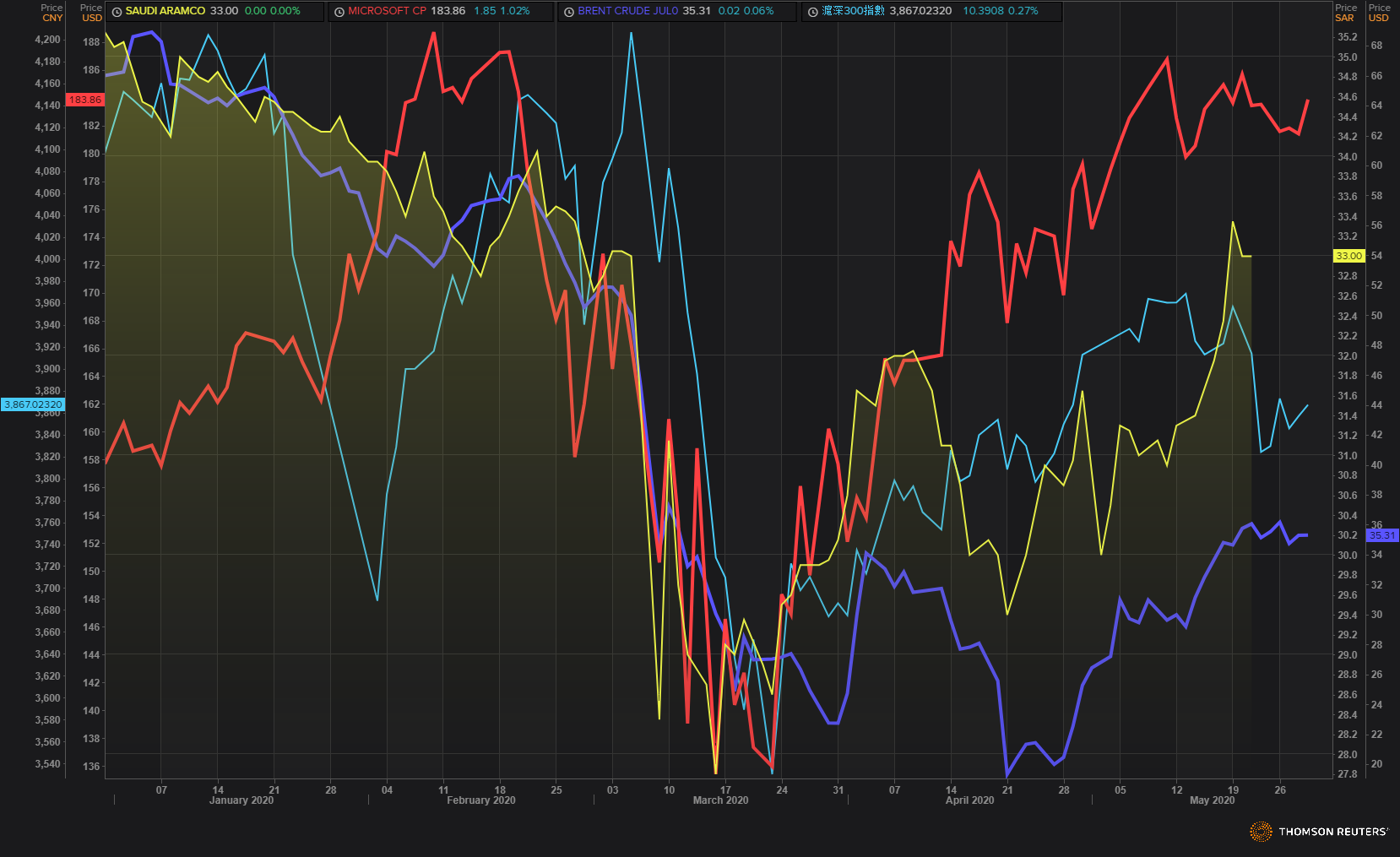Screen dimensions: 1400x857
Task: Click the cyan 3,867.02320 index price tag
Action: coord(33,404)
